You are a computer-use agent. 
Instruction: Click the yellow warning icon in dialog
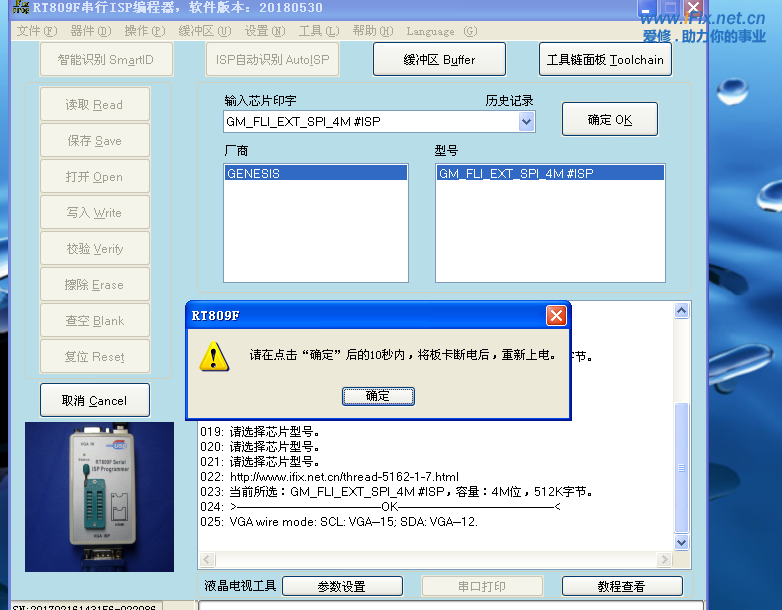tap(213, 356)
